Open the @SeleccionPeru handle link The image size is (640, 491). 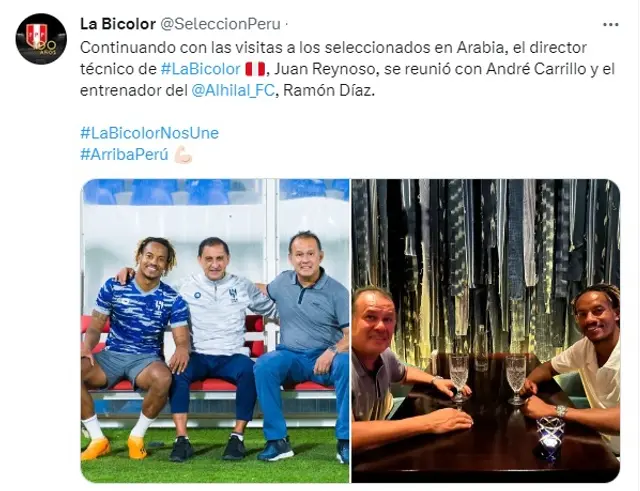pyautogui.click(x=220, y=24)
